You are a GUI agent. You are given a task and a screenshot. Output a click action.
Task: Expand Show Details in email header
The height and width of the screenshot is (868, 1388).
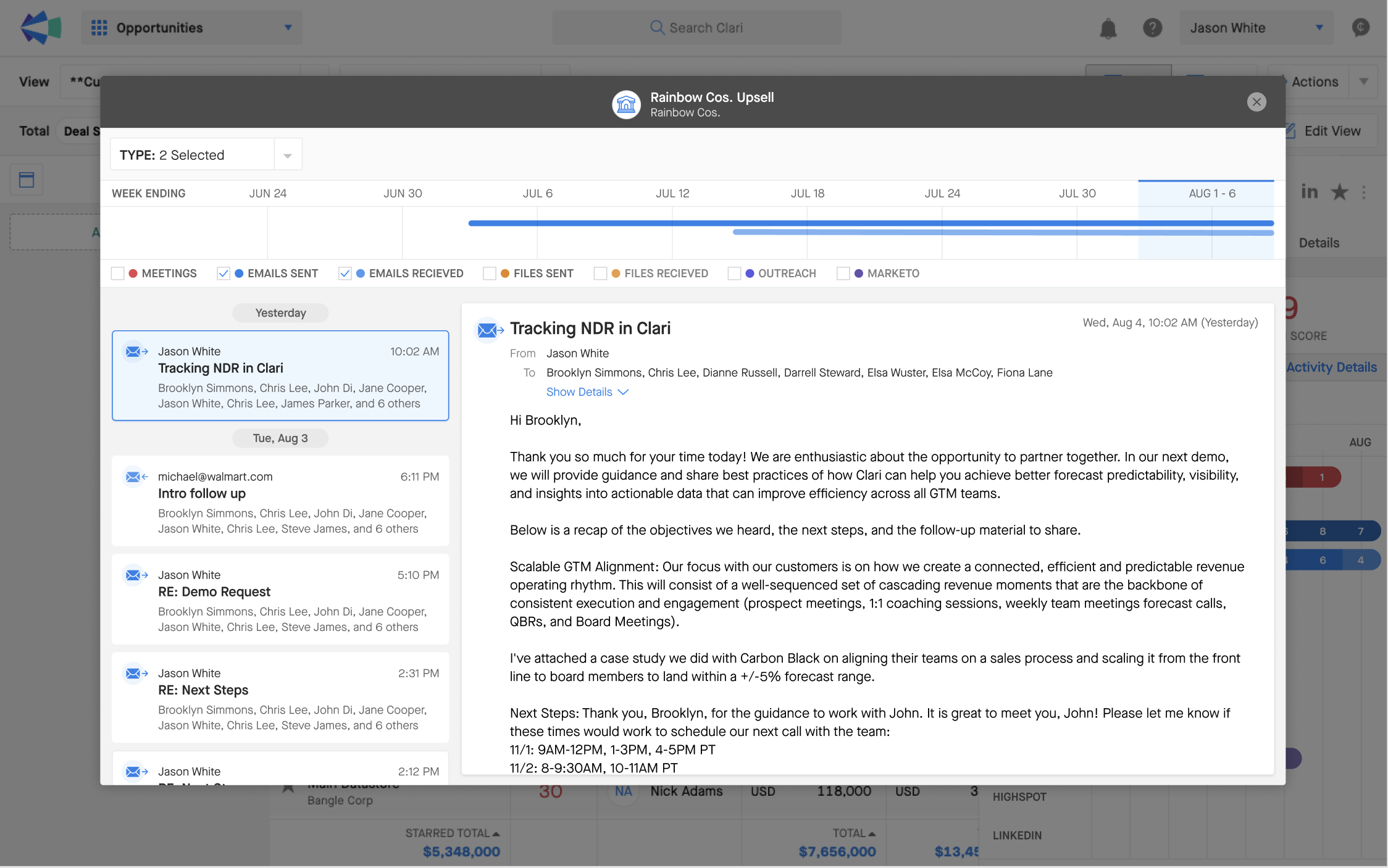coord(587,392)
